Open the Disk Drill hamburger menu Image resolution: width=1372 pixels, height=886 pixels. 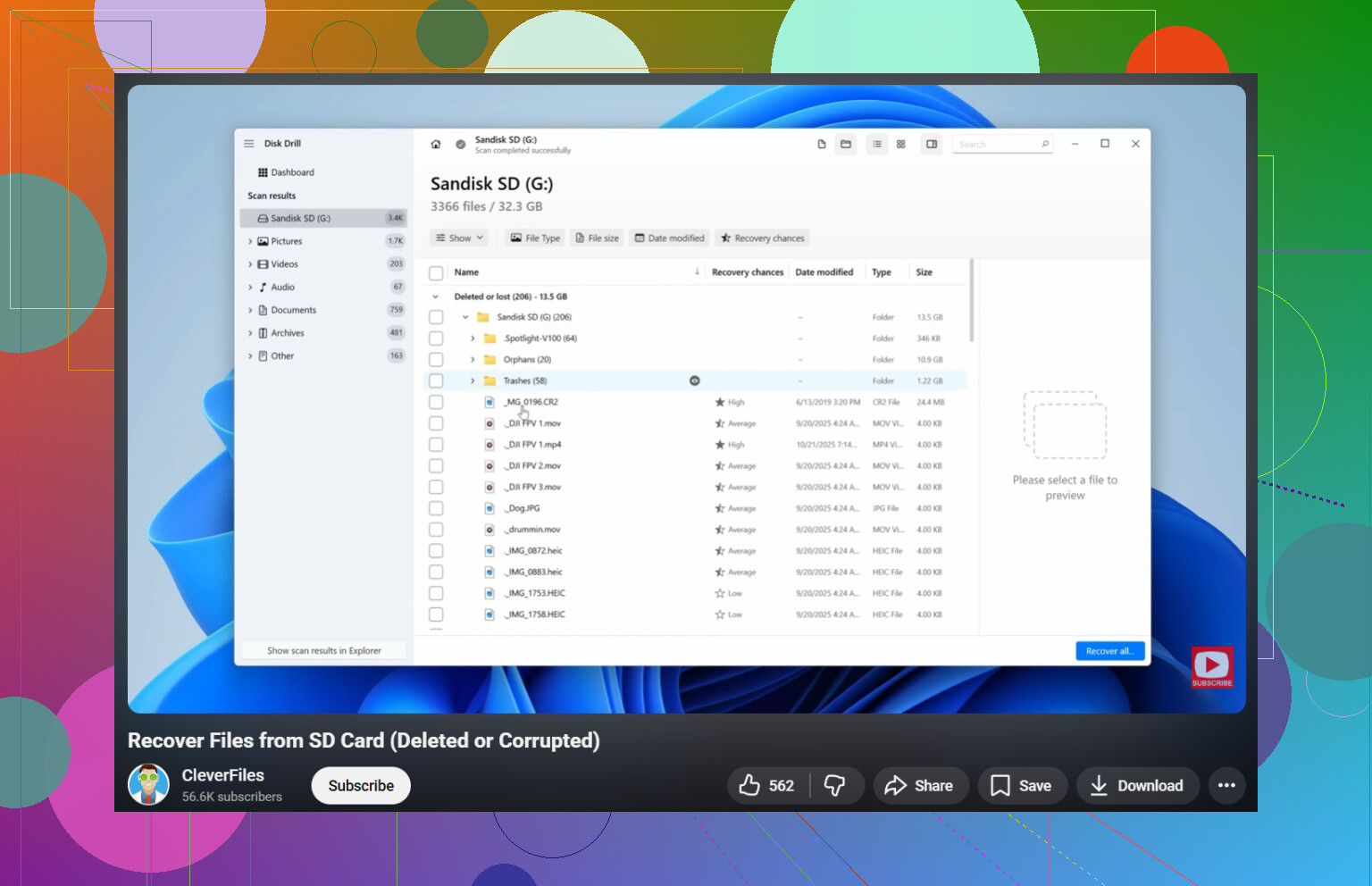tap(249, 143)
